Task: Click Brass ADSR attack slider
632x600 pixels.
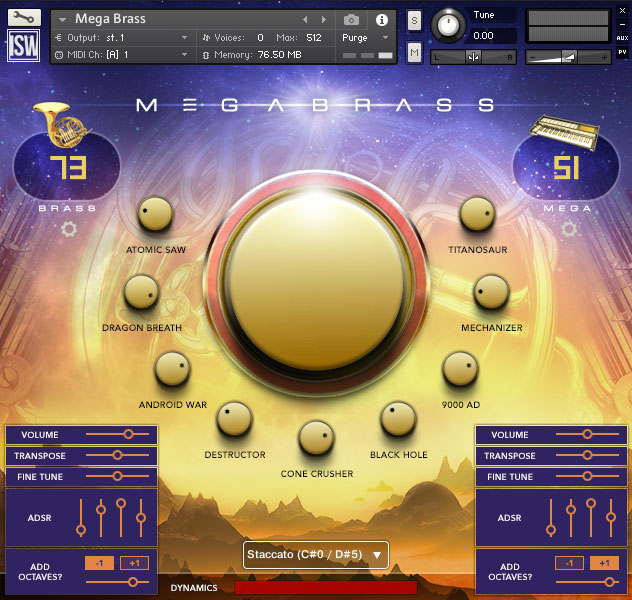Action: click(x=81, y=518)
